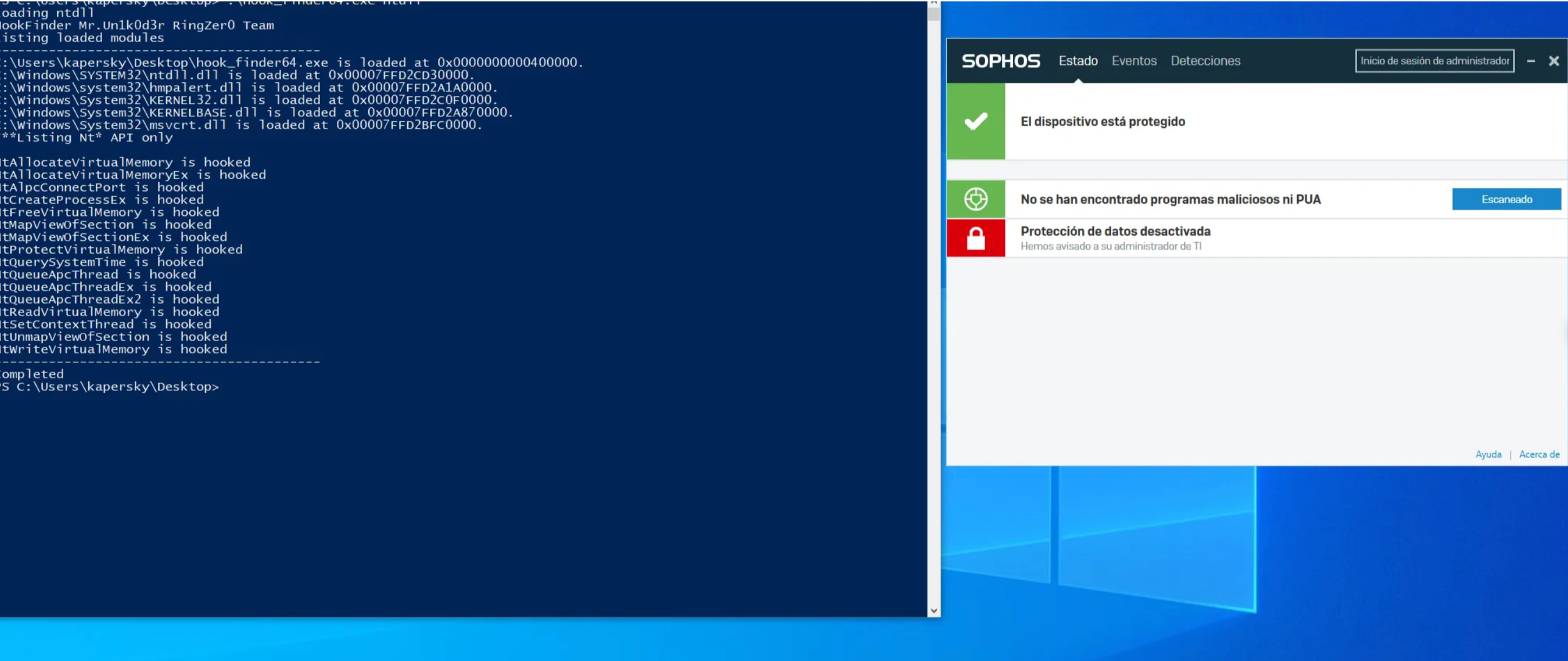The height and width of the screenshot is (661, 1568).
Task: Click Inicio de sesión de administrador button
Action: pos(1434,61)
